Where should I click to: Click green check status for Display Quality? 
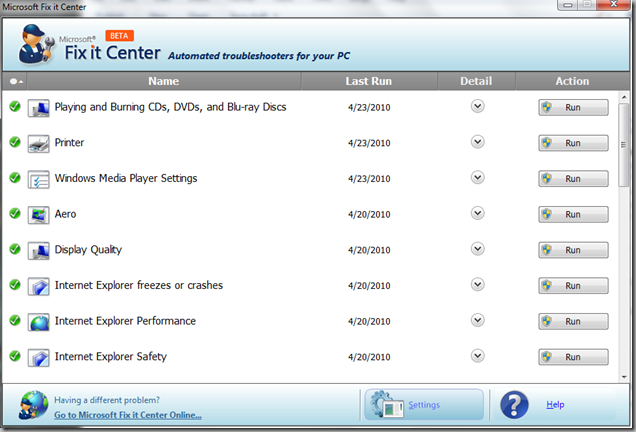15,249
